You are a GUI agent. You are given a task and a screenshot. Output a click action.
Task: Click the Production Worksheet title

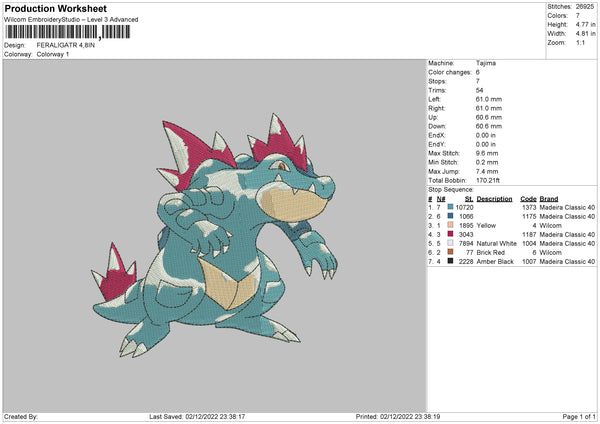tap(55, 8)
